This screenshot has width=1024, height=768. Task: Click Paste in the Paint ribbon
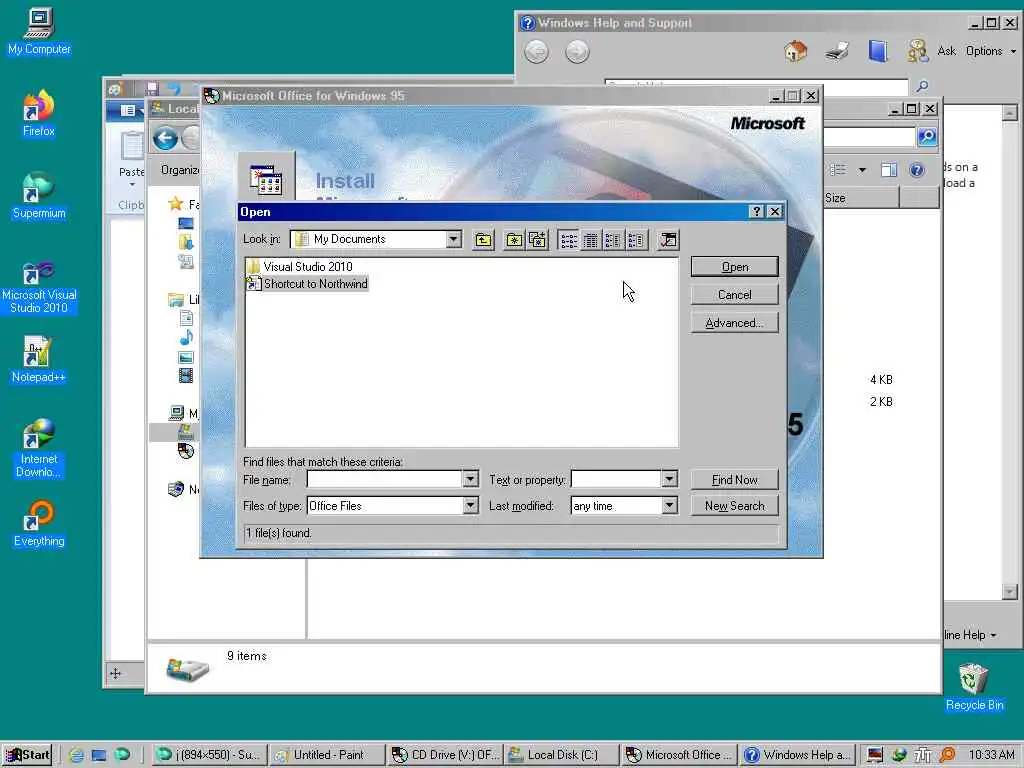131,159
